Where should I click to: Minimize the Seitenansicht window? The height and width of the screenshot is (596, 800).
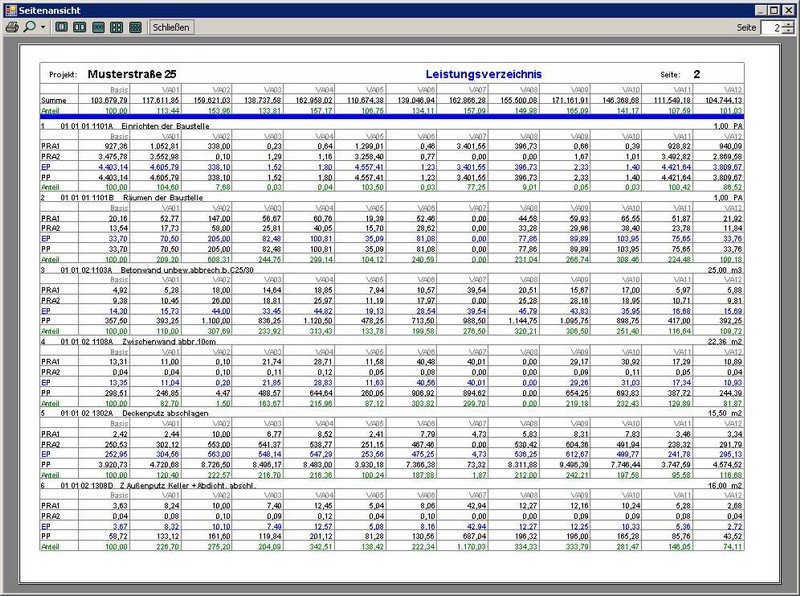tap(760, 8)
